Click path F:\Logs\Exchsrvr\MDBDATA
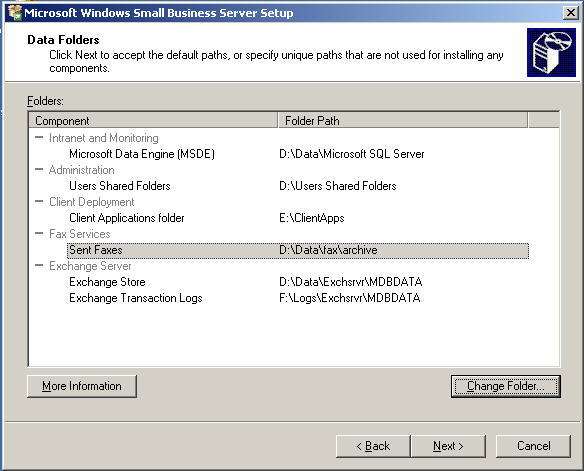584x471 pixels. point(350,298)
